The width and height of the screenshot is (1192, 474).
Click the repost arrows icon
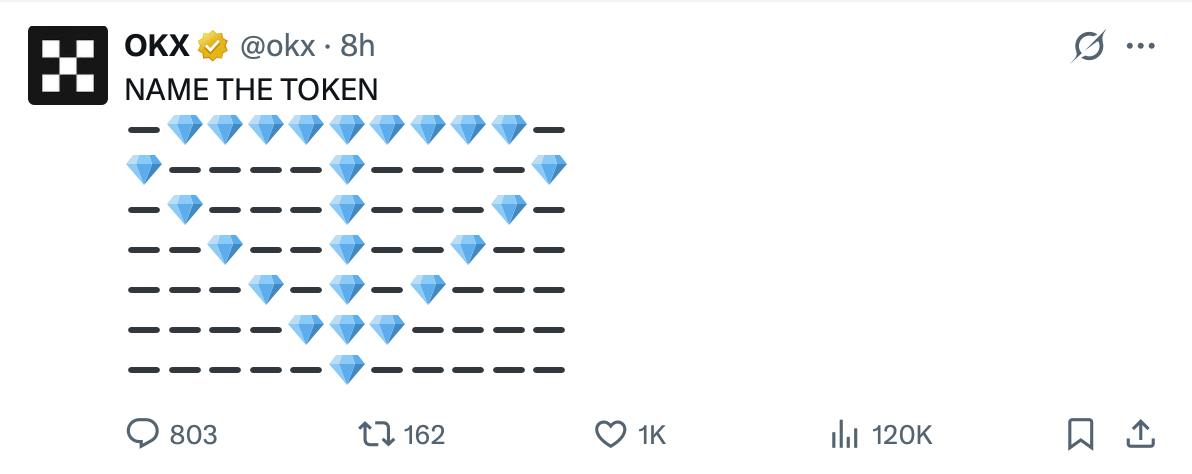[x=376, y=434]
